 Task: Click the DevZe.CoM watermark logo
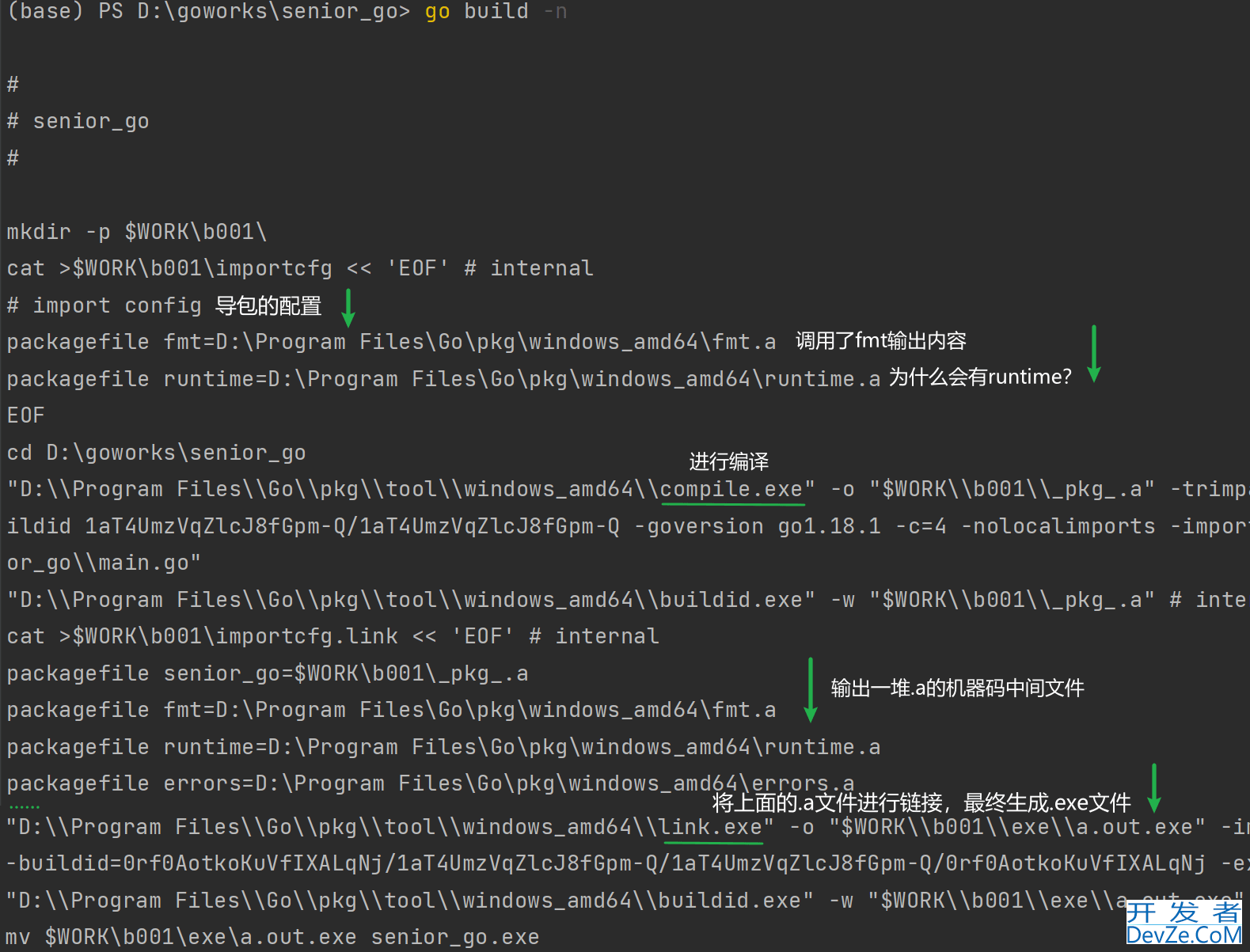(1183, 924)
